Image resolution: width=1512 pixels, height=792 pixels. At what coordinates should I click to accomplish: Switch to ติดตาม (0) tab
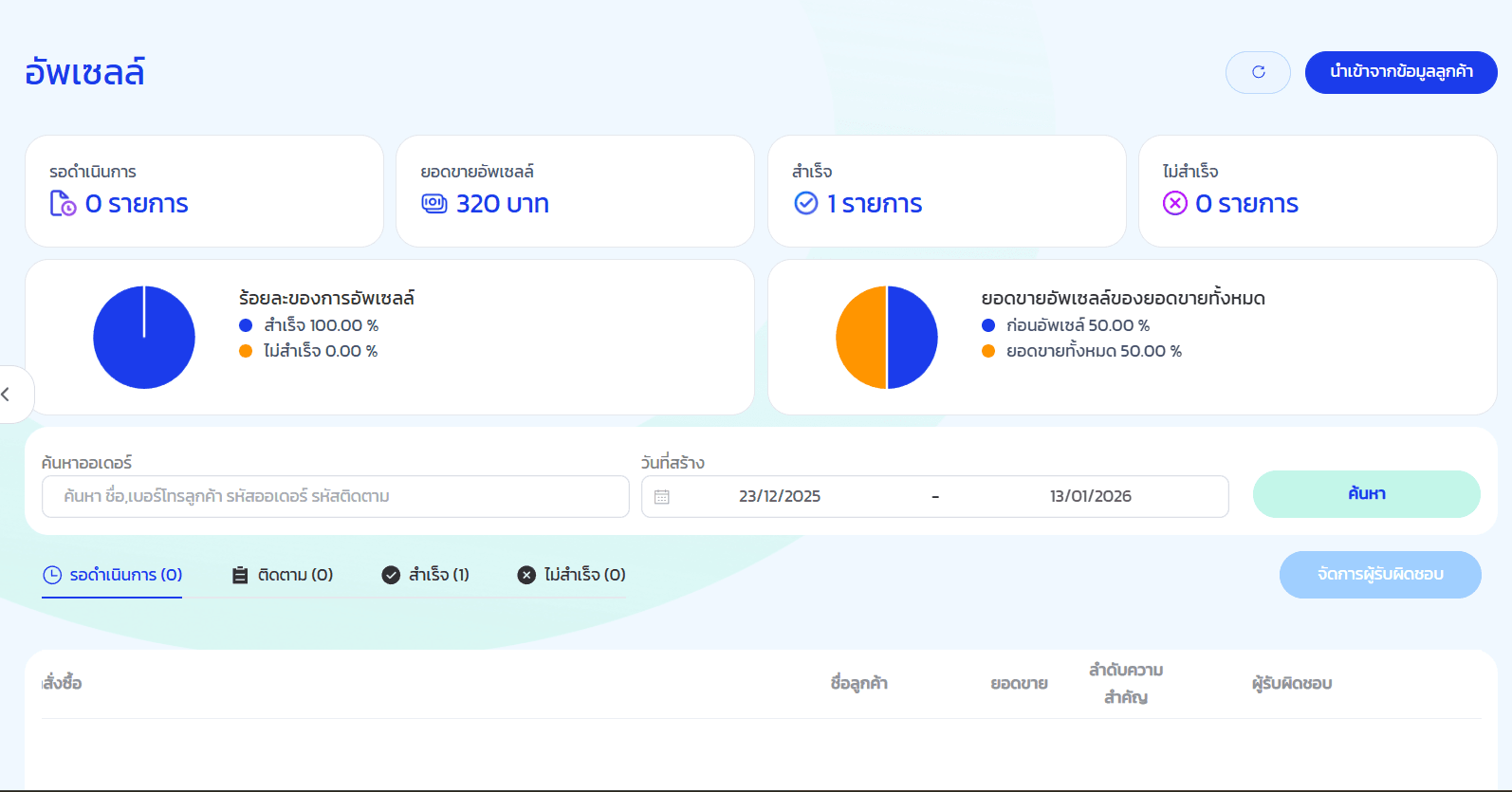283,575
